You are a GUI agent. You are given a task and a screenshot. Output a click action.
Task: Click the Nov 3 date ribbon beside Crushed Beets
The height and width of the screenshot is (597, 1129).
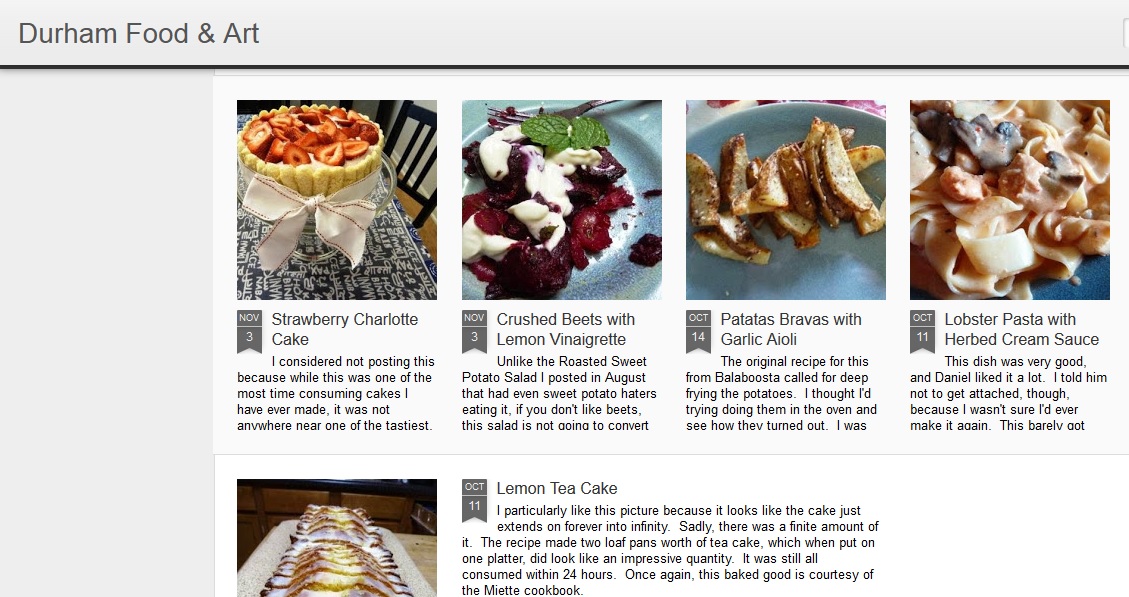pyautogui.click(x=474, y=331)
